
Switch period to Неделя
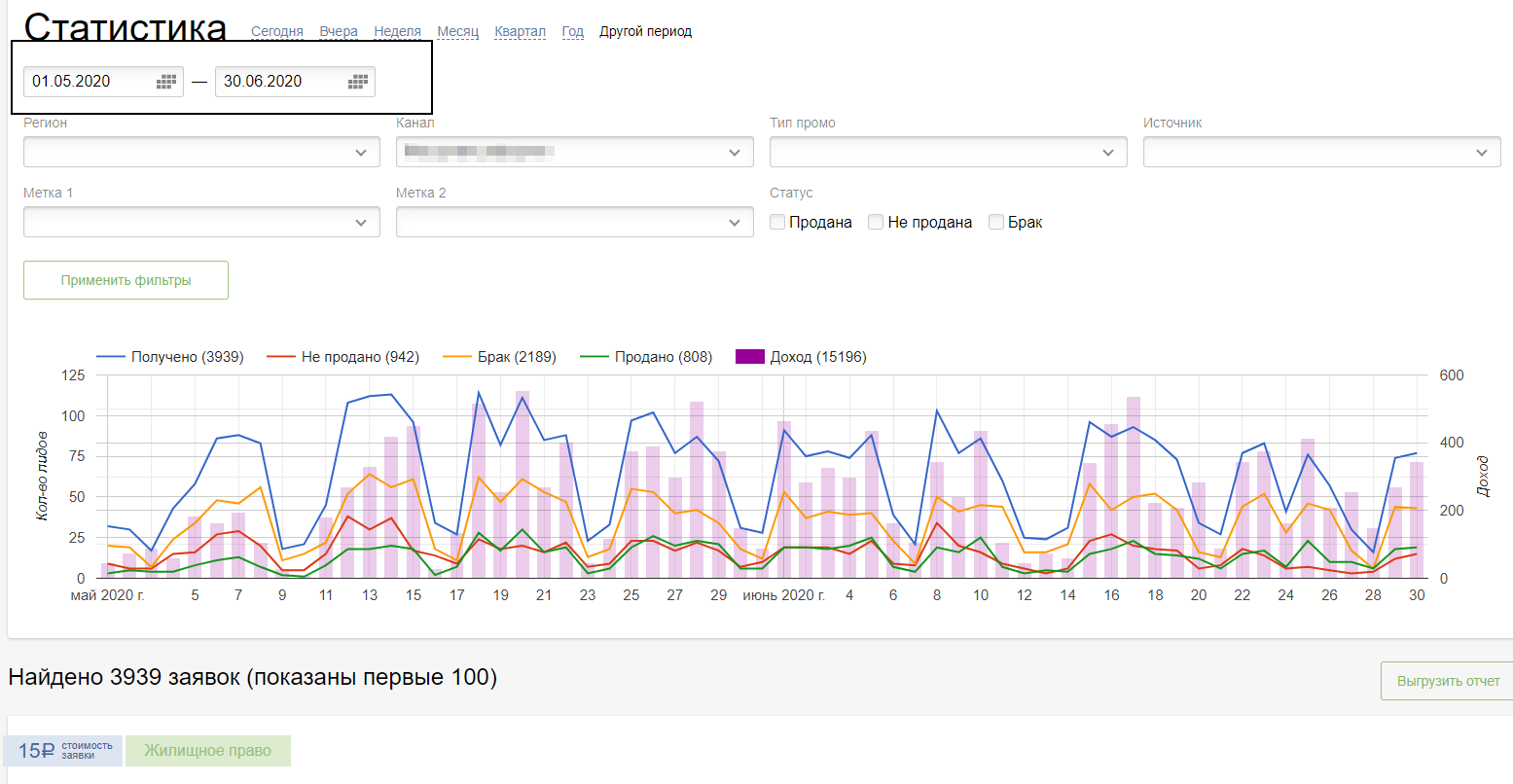(397, 31)
